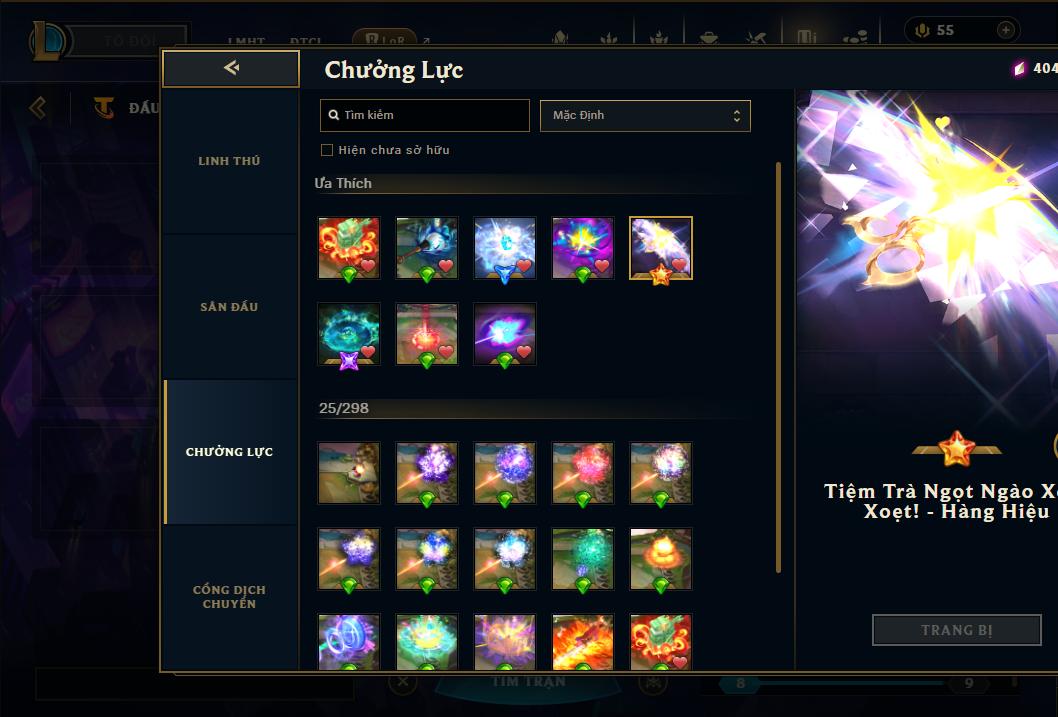This screenshot has width=1058, height=717.
Task: Click the back arrow above the sidebar
Action: pos(231,67)
